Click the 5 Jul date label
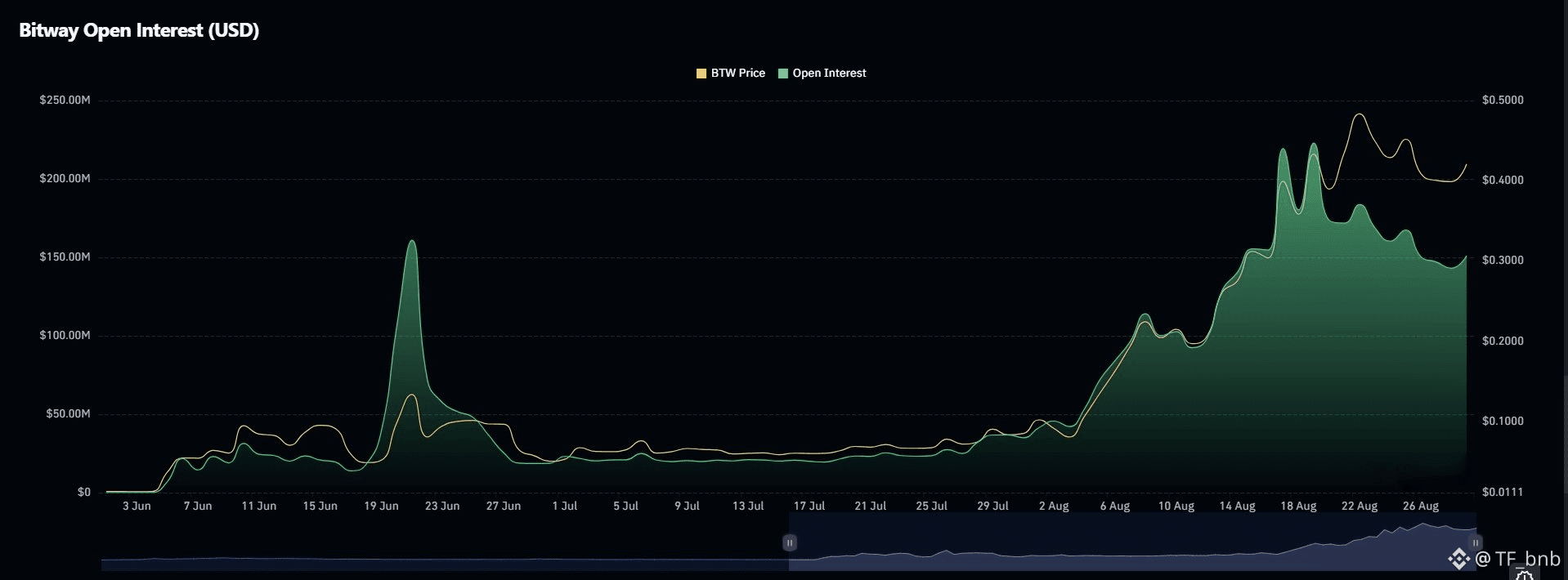This screenshot has width=1568, height=580. click(626, 506)
